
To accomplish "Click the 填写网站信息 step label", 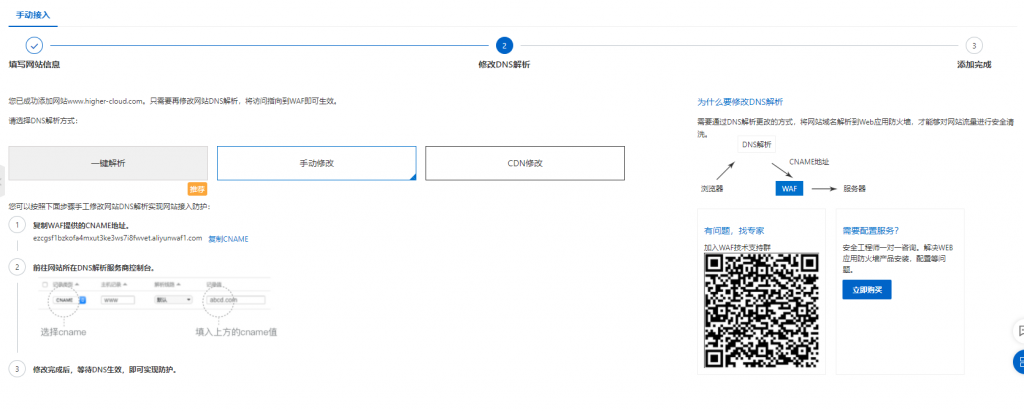I will 35,65.
